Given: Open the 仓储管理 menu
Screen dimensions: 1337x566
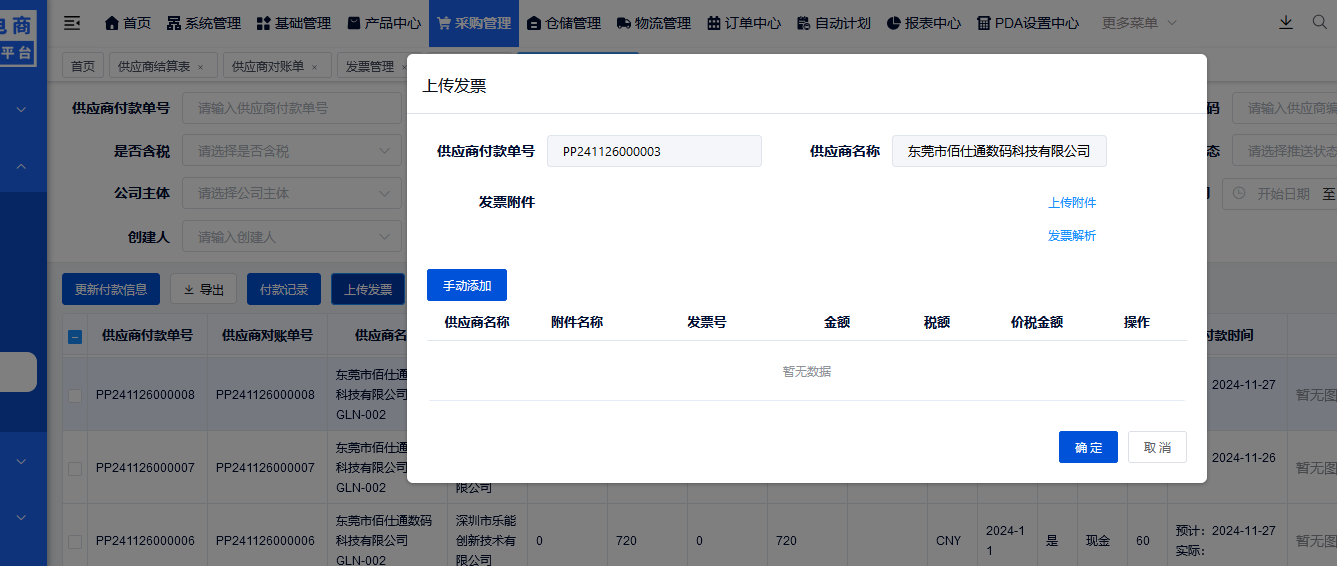Looking at the screenshot, I should point(564,23).
